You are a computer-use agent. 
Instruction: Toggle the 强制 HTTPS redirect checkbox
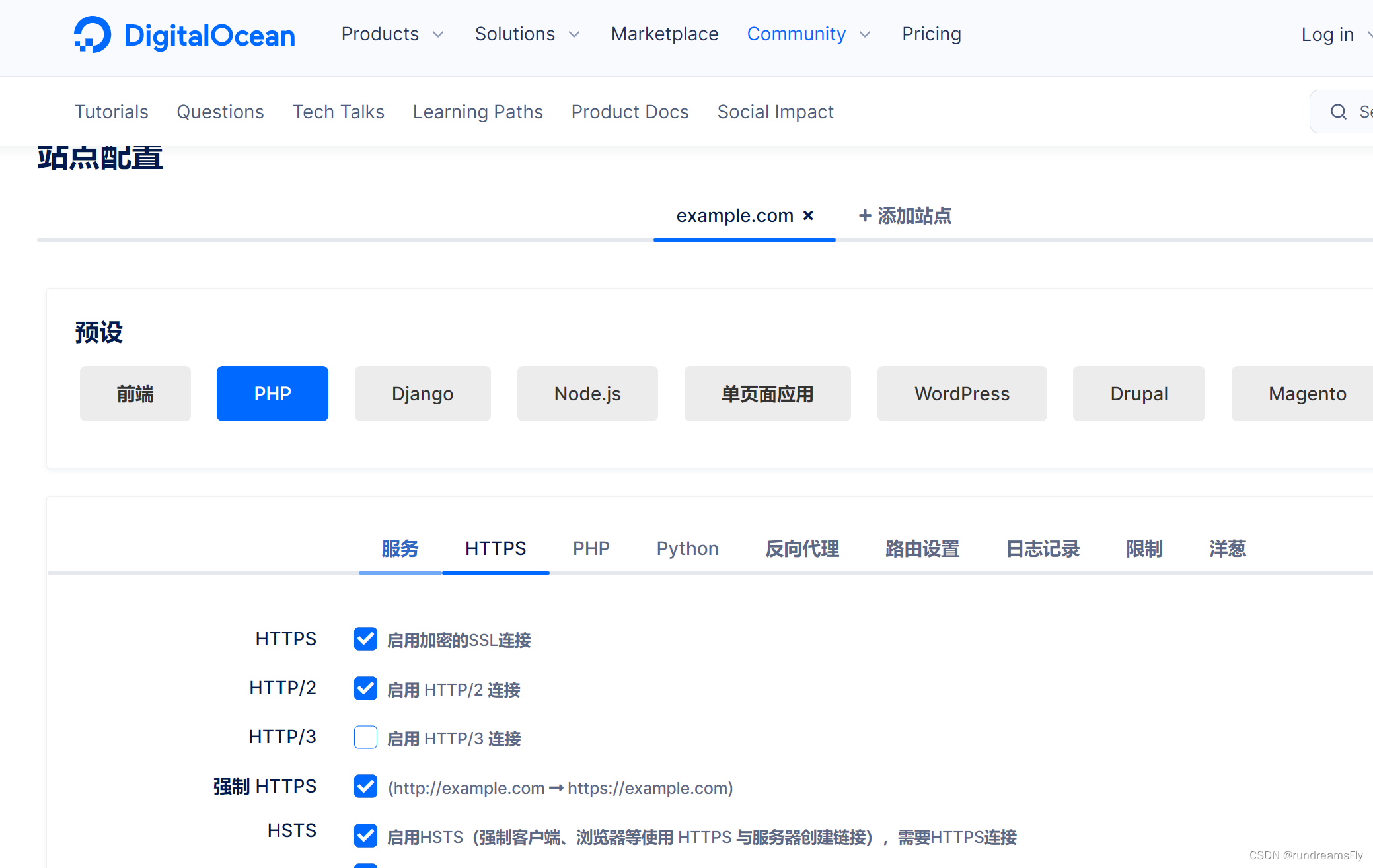click(x=365, y=786)
